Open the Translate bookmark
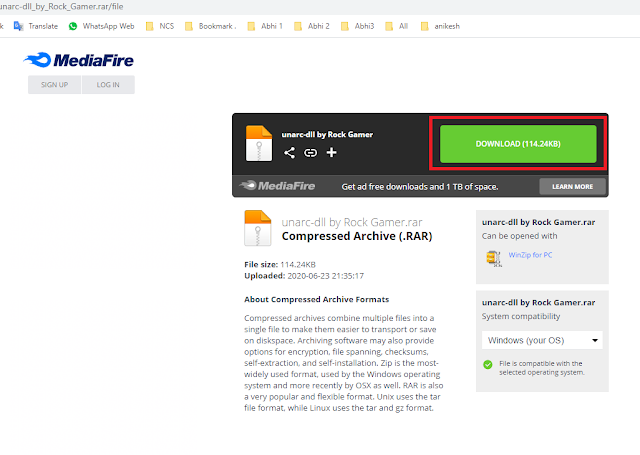The height and width of the screenshot is (455, 640). click(x=36, y=26)
